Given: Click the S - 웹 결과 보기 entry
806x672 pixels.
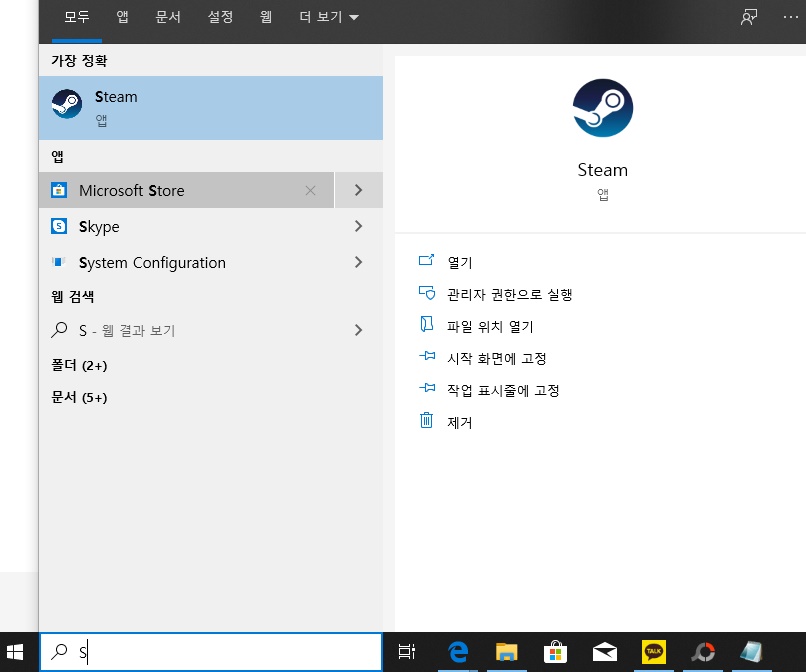Looking at the screenshot, I should [127, 331].
